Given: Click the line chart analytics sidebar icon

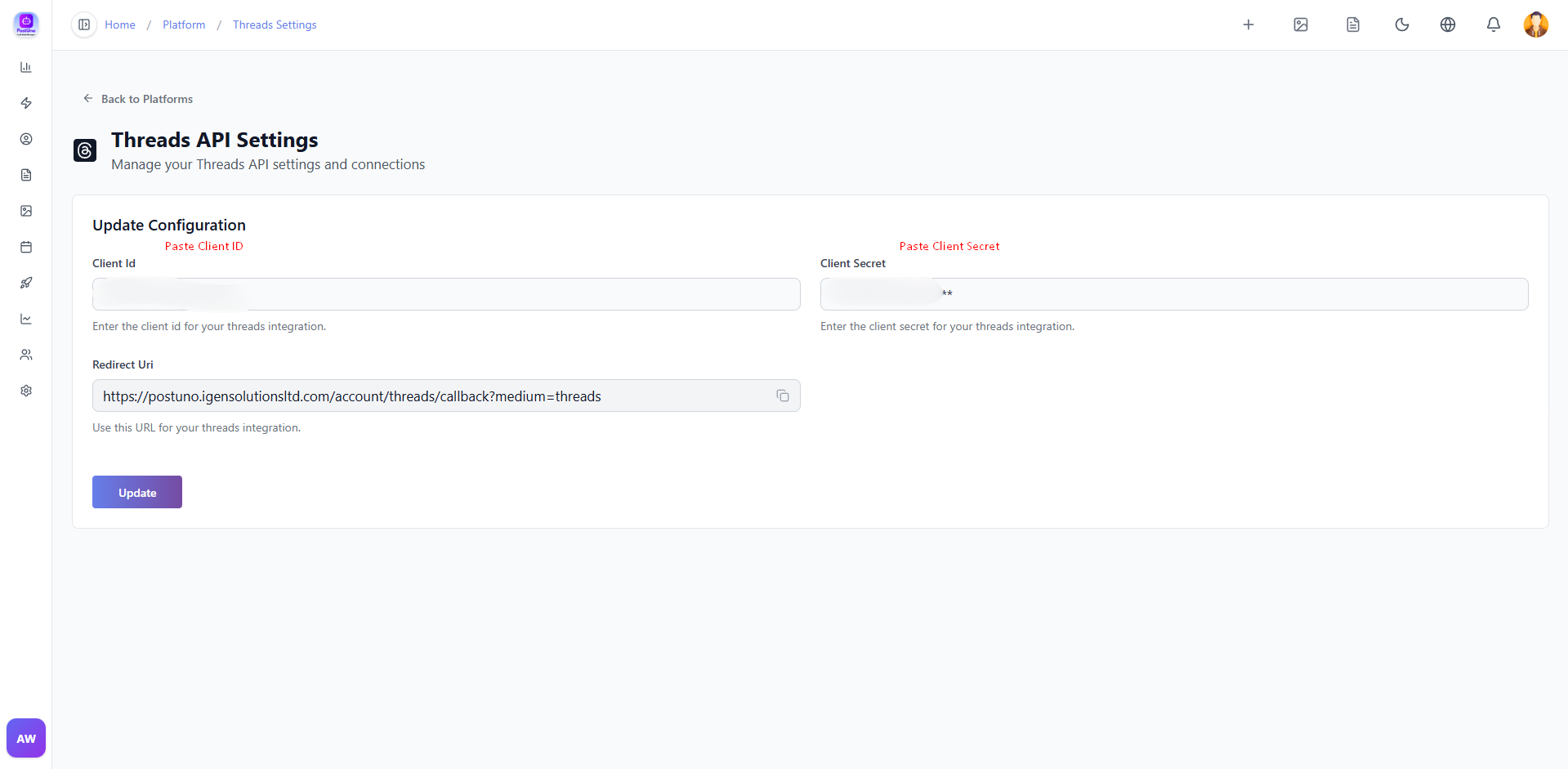Looking at the screenshot, I should (26, 319).
